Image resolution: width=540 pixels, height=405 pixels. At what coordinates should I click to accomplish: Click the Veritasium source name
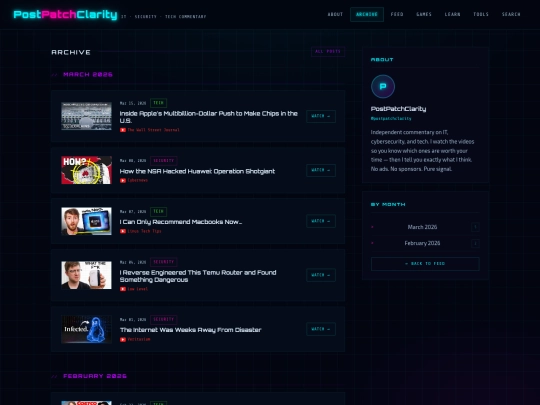pos(139,340)
